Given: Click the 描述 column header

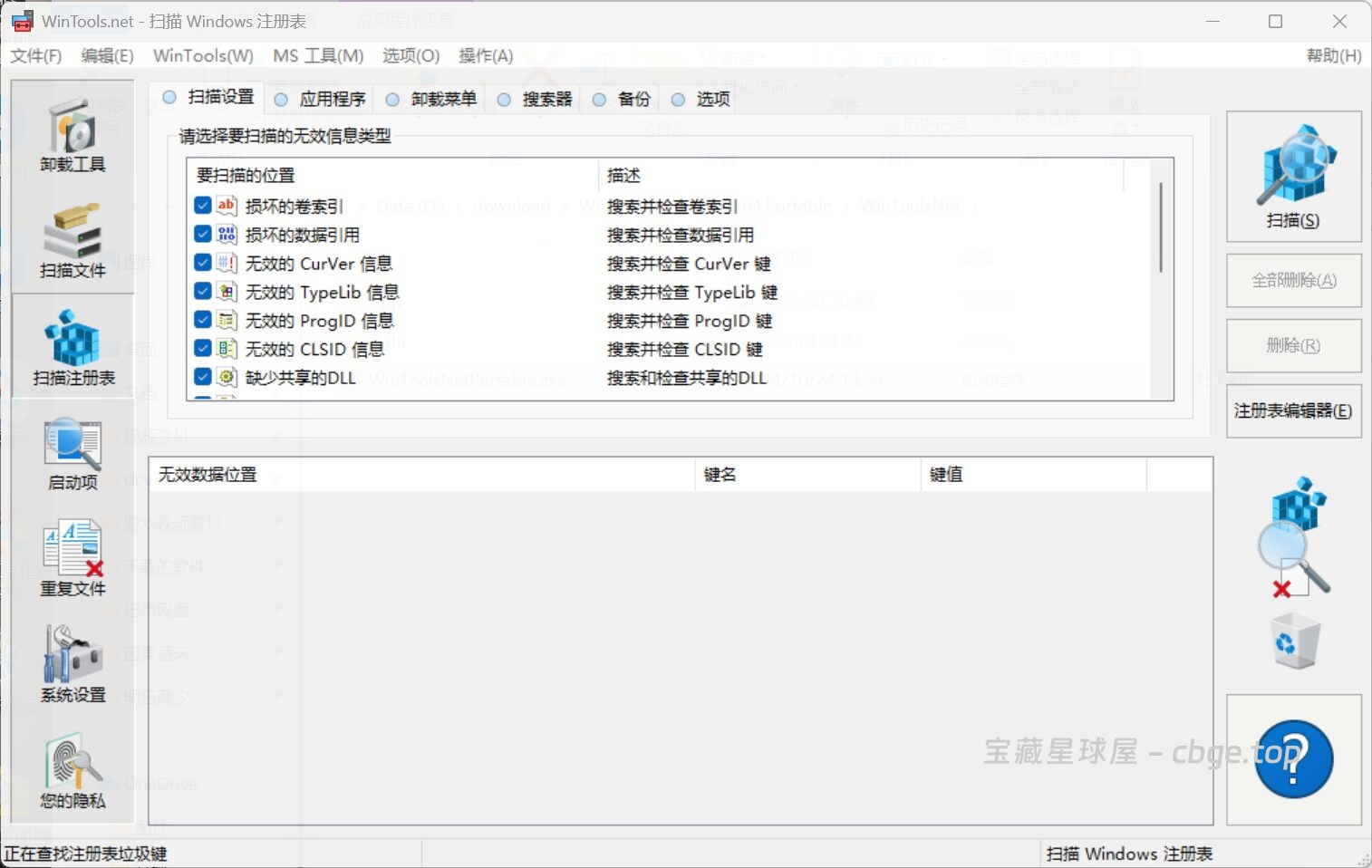Looking at the screenshot, I should [861, 175].
